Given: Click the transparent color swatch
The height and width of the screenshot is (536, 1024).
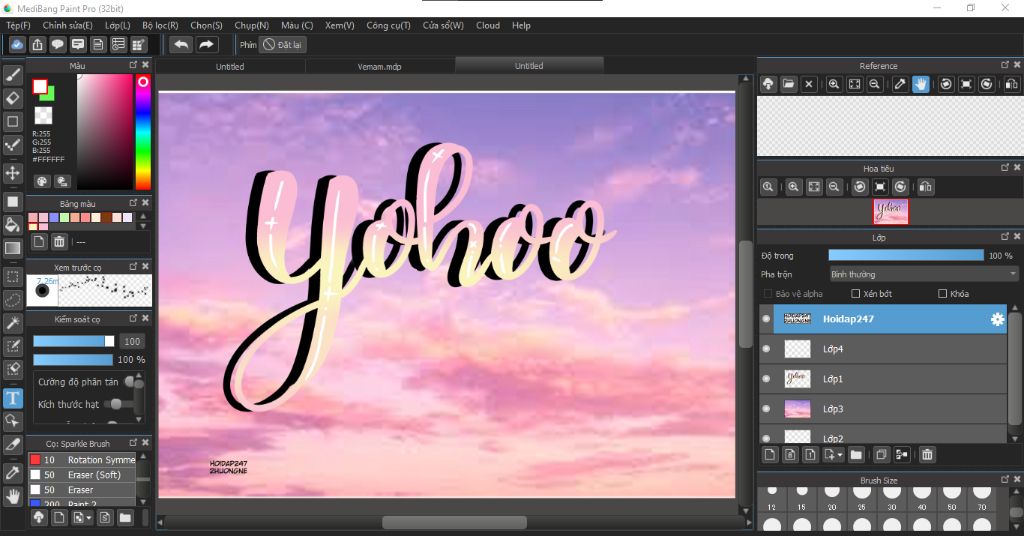Looking at the screenshot, I should [x=43, y=116].
